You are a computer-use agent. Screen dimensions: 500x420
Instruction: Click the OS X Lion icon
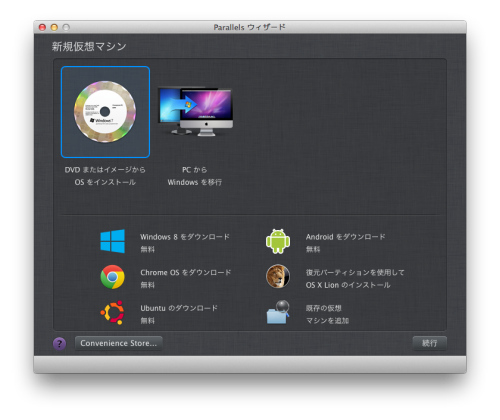tap(278, 277)
